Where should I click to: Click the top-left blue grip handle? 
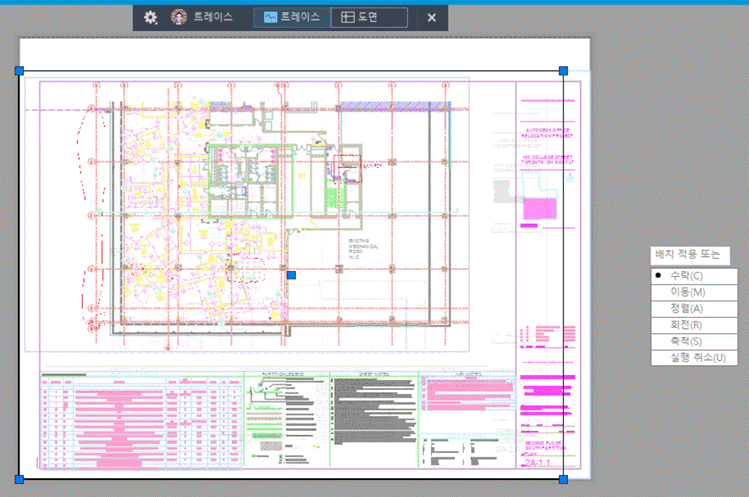pos(19,71)
